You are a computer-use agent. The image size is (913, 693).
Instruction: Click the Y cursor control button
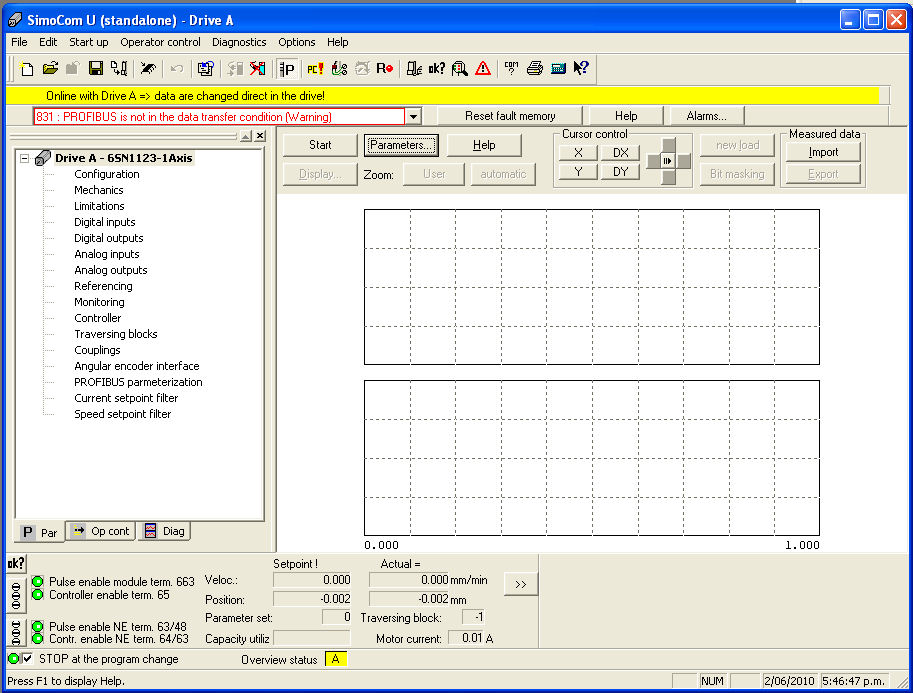coord(578,172)
